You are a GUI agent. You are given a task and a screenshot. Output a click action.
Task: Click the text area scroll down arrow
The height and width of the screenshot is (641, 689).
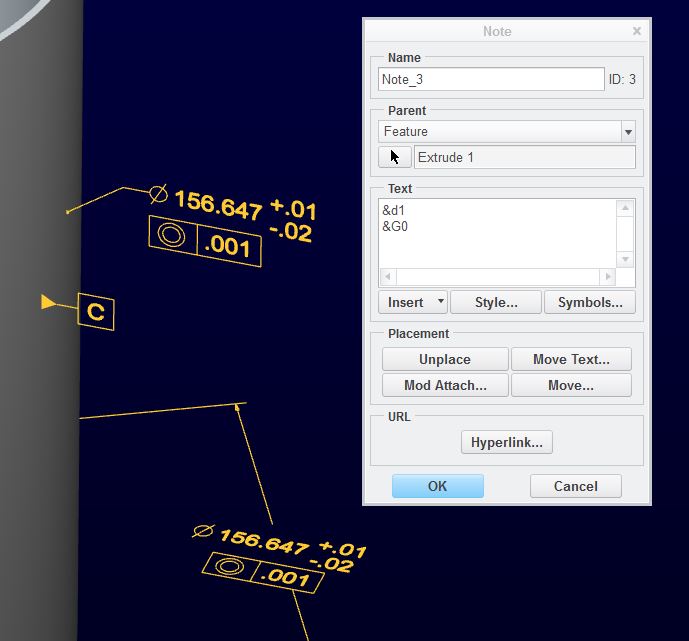(625, 259)
